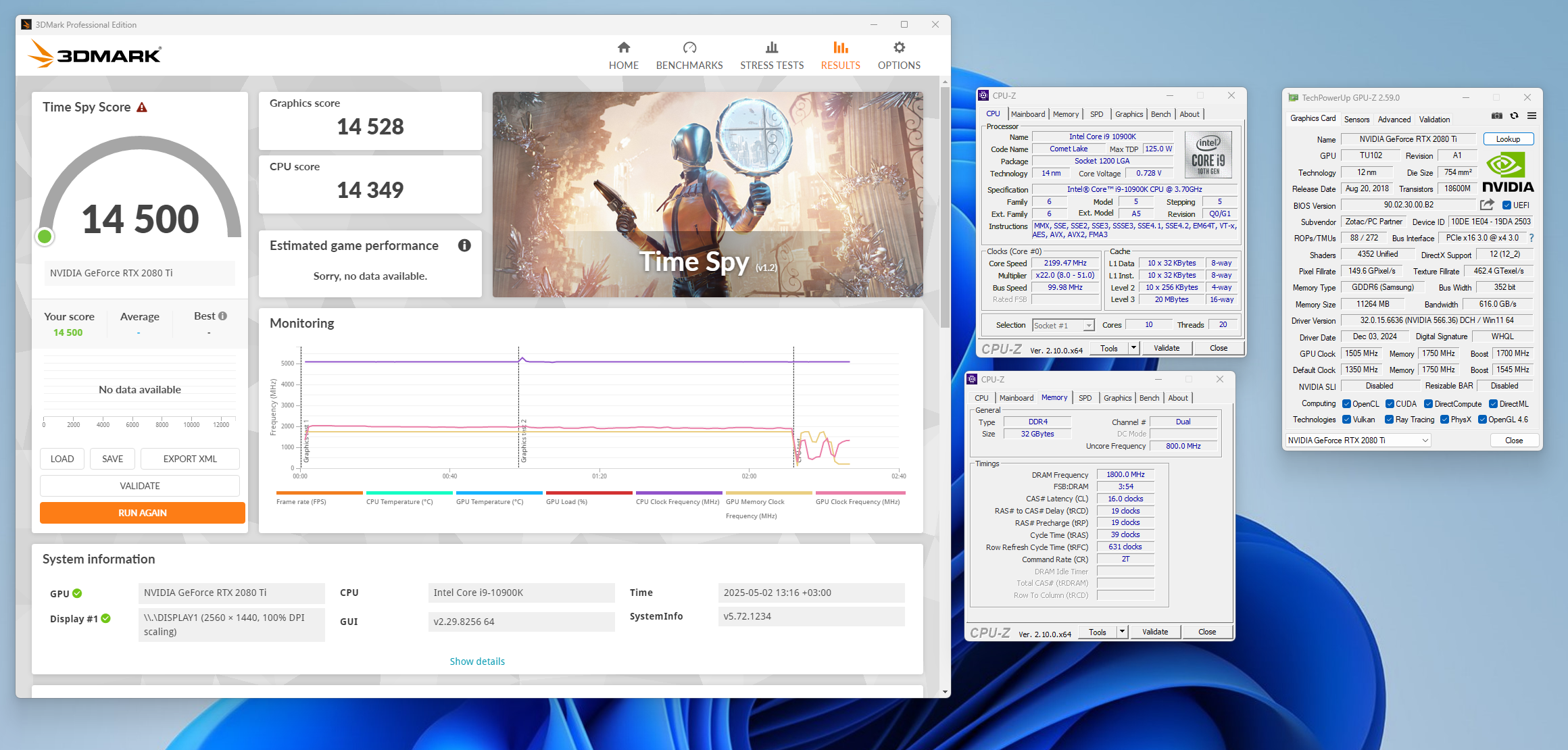Open RESULTS chart icon in 3DMark
The height and width of the screenshot is (750, 1568).
841,47
